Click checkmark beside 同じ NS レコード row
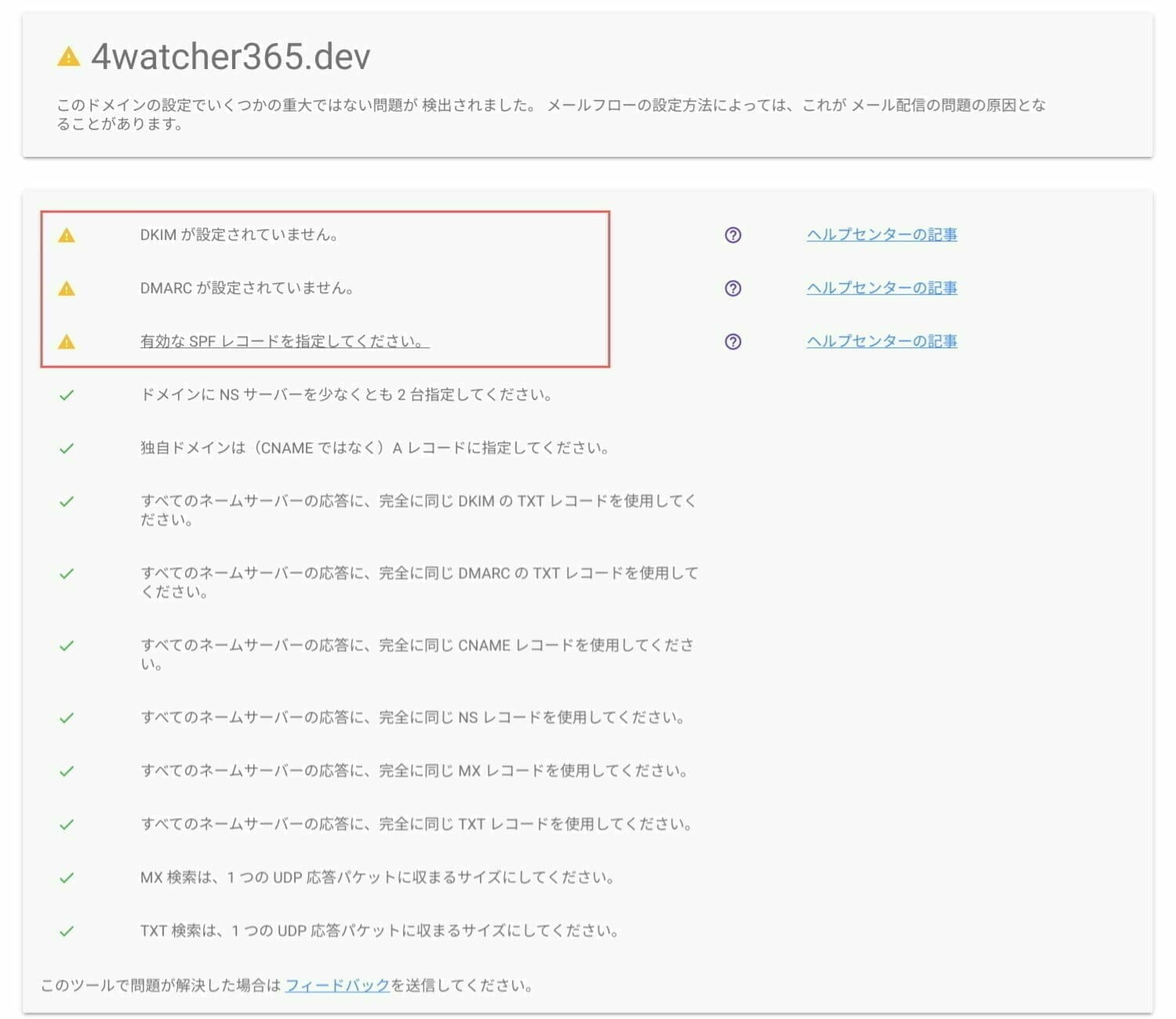Screen dimensions: 1176x1019 click(x=67, y=718)
